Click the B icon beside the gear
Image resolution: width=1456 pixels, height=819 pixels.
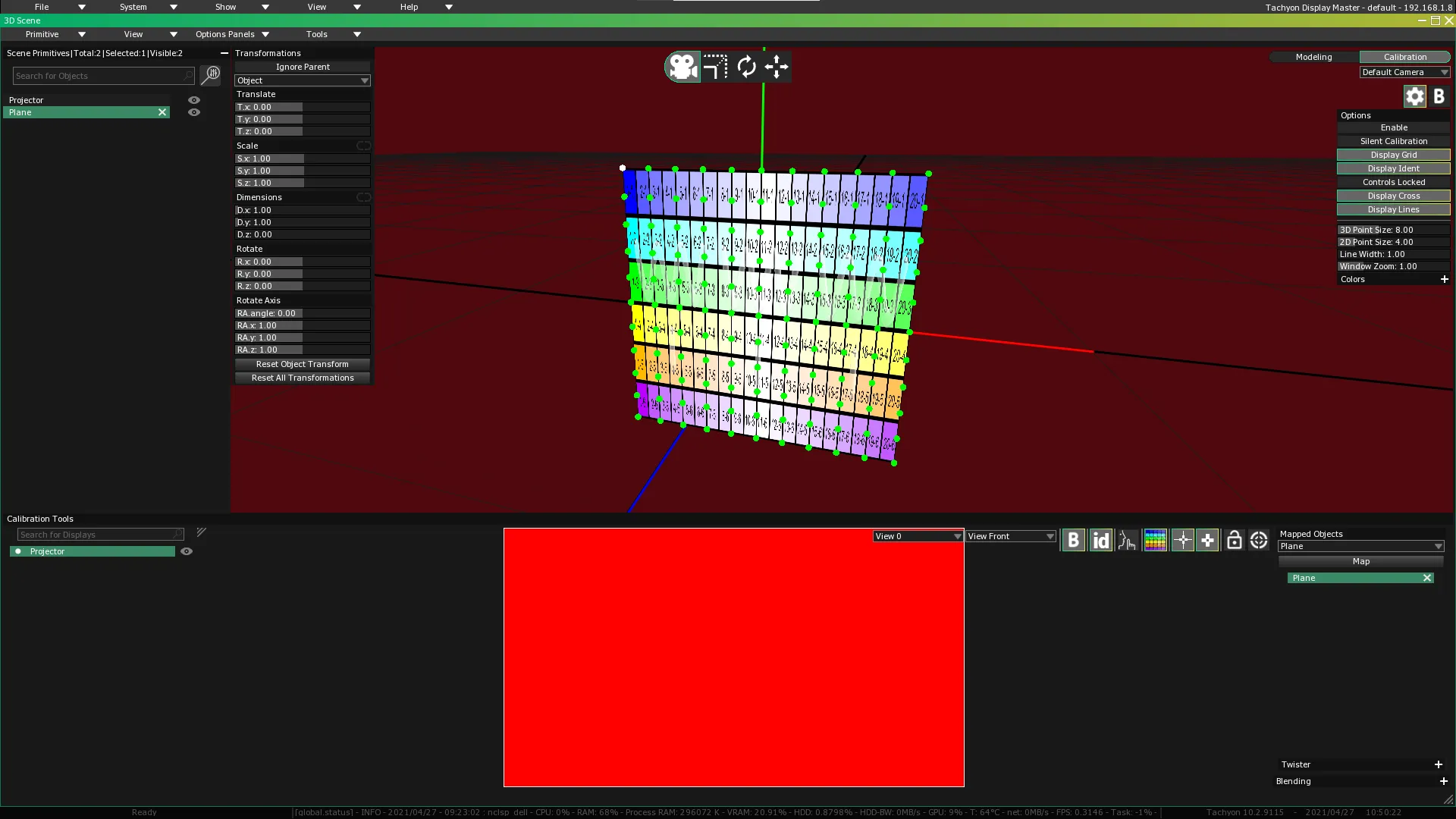click(x=1439, y=96)
